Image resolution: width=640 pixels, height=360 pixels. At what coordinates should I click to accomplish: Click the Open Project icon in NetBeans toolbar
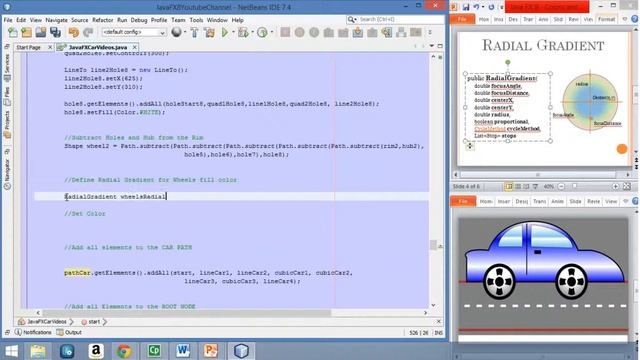(41, 32)
